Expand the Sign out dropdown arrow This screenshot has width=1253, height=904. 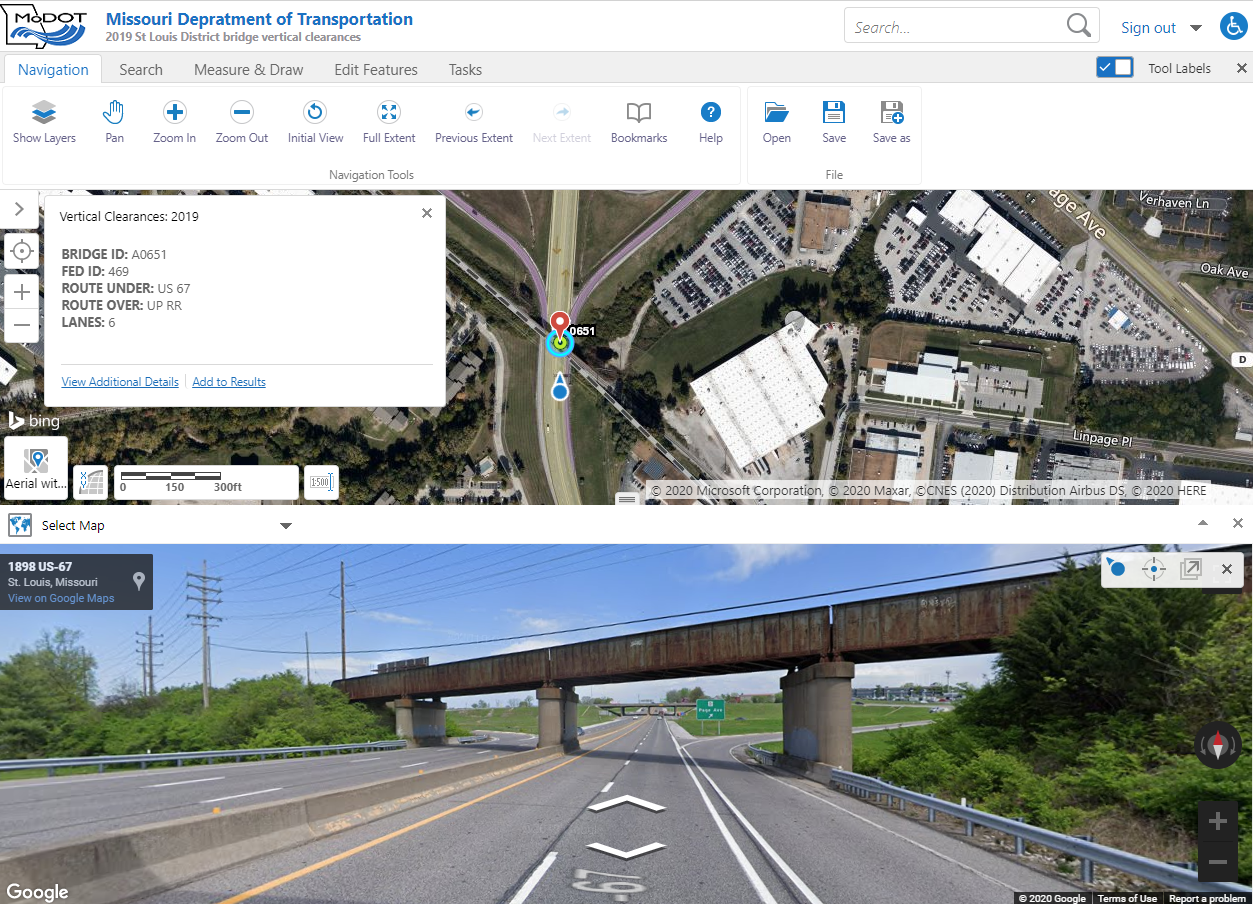pos(1196,28)
